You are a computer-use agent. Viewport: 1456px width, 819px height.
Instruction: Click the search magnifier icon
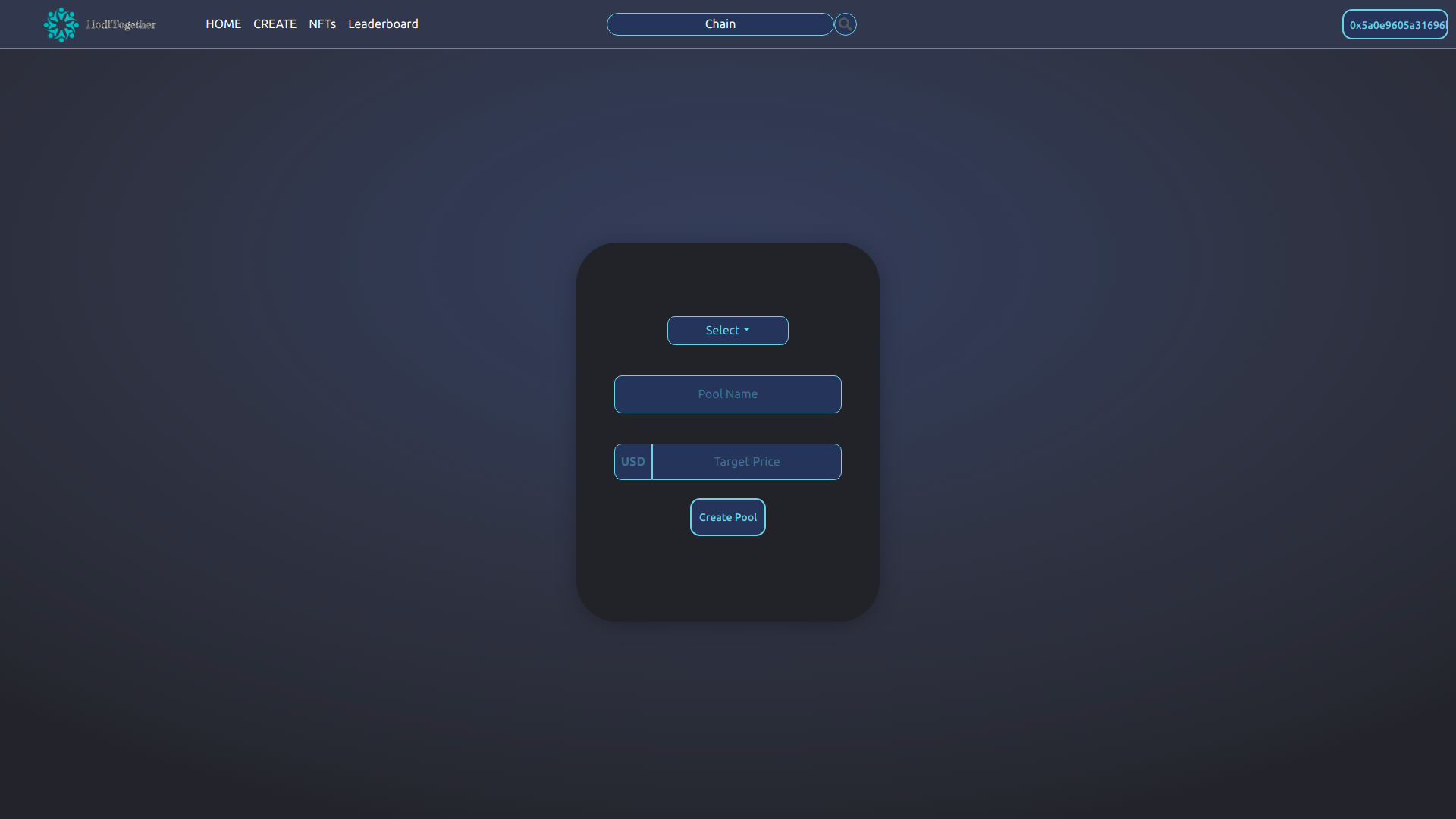pyautogui.click(x=845, y=24)
